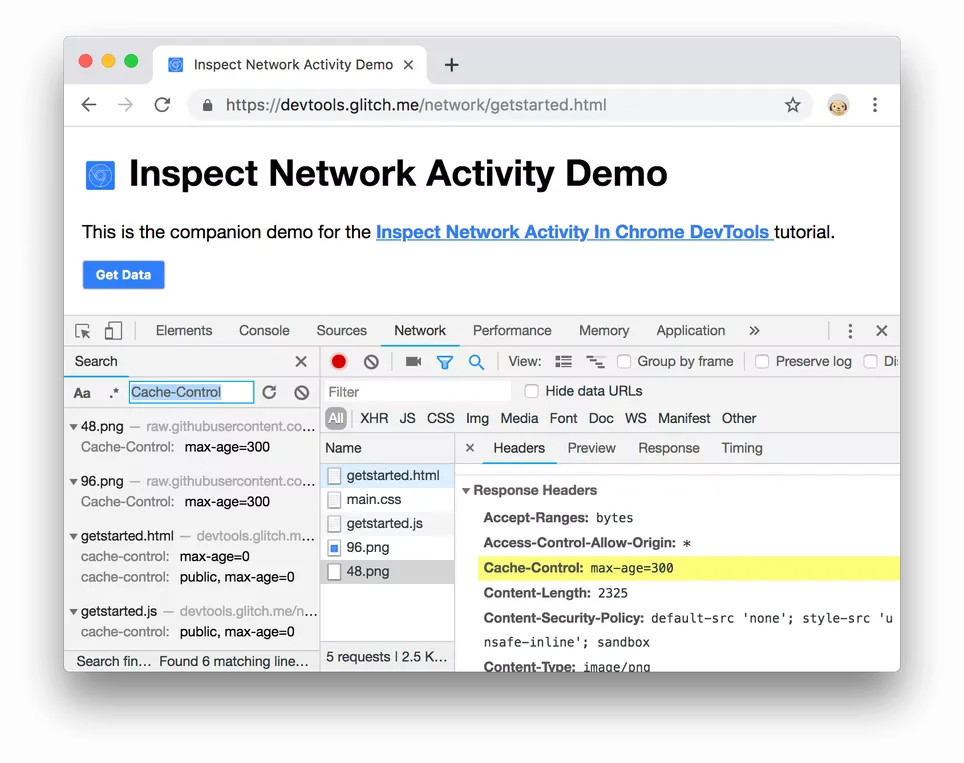The width and height of the screenshot is (964, 763).
Task: Close the request details pane
Action: [x=470, y=448]
